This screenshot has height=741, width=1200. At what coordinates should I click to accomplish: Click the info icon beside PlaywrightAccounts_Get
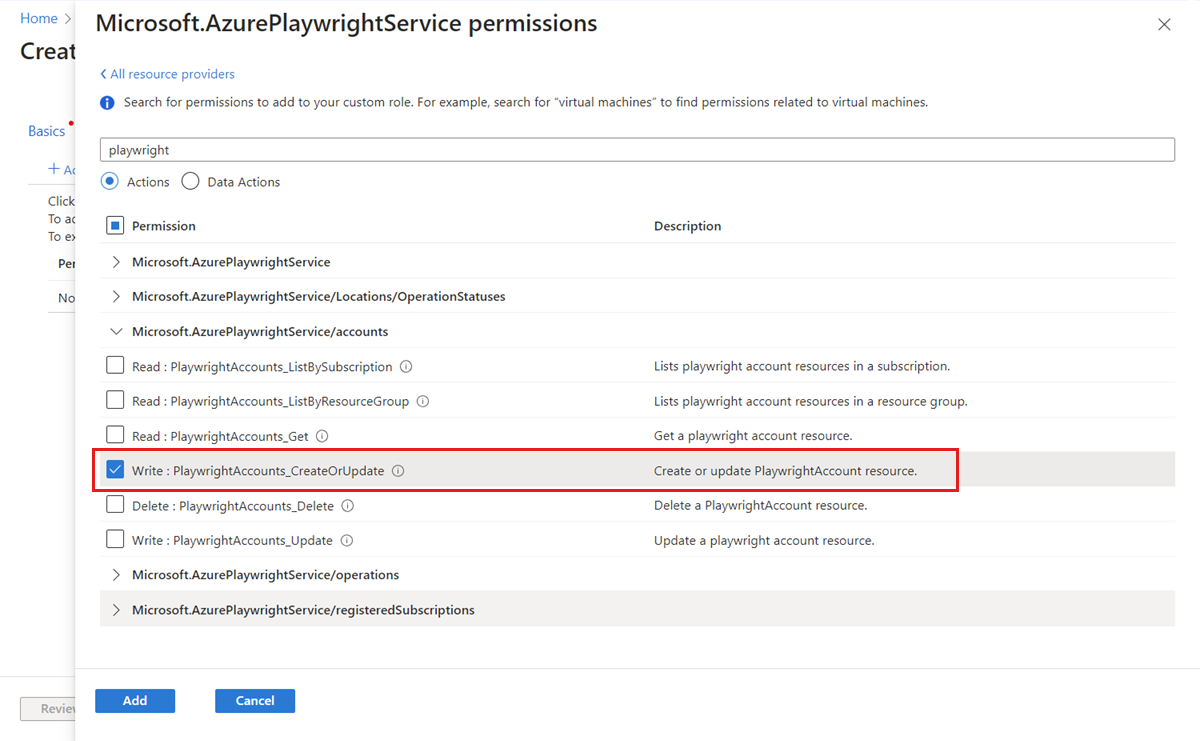pos(322,436)
